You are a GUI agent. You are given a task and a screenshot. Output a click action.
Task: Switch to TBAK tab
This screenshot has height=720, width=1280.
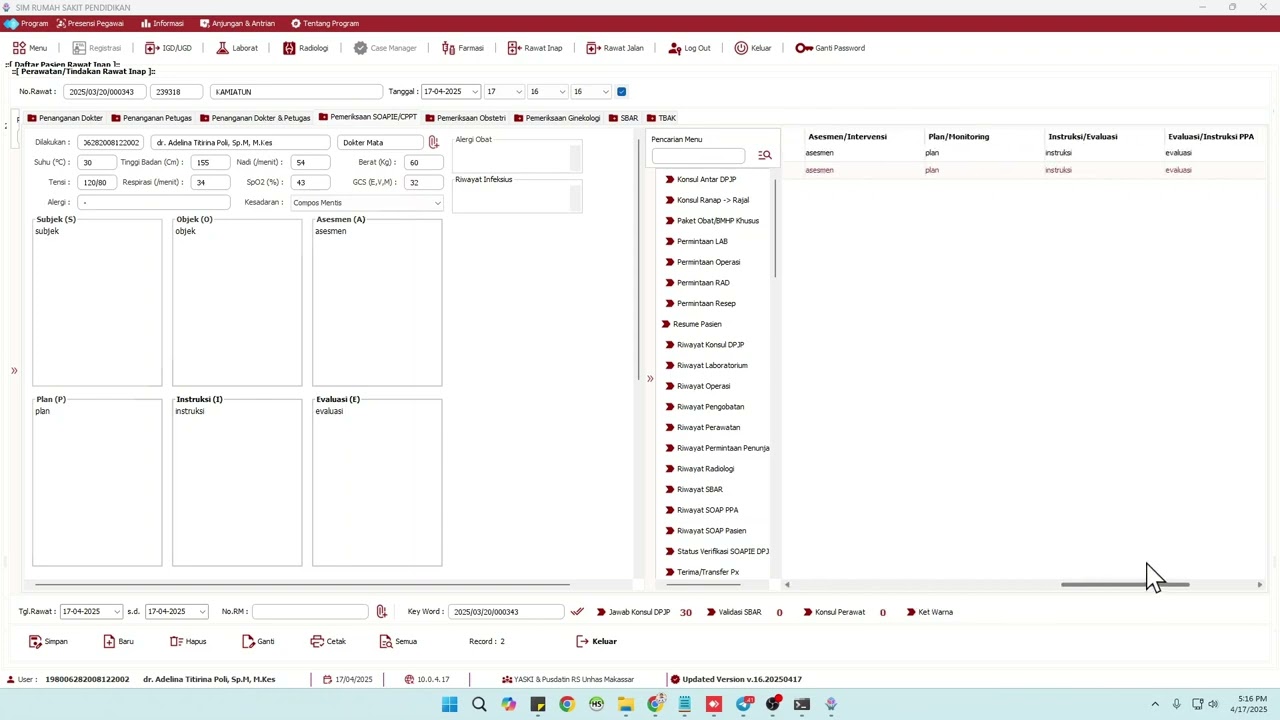[x=661, y=118]
